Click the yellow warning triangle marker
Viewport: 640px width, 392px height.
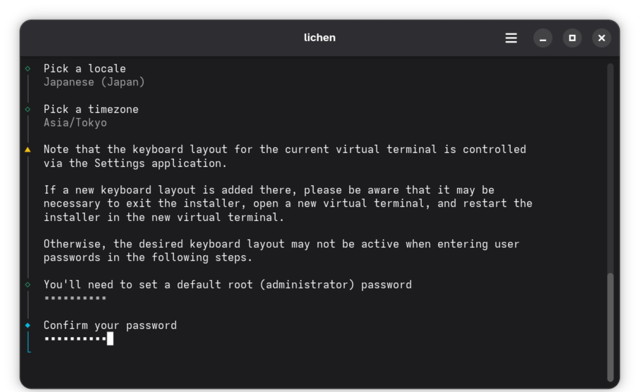pyautogui.click(x=28, y=150)
